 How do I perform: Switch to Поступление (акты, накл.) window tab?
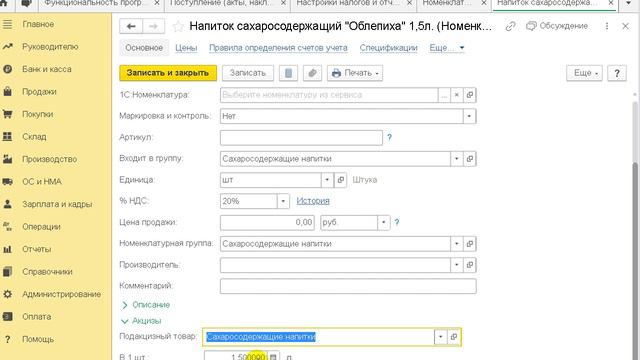click(222, 3)
